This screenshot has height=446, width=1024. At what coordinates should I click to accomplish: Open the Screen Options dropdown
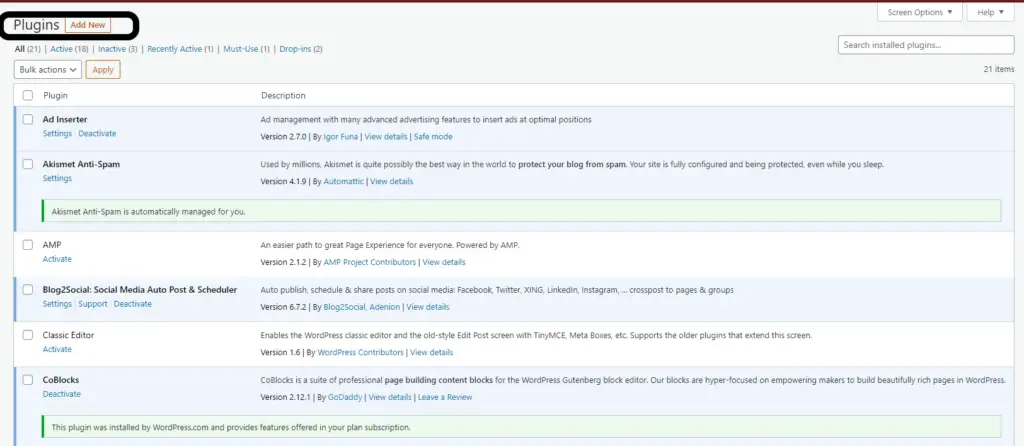click(920, 12)
